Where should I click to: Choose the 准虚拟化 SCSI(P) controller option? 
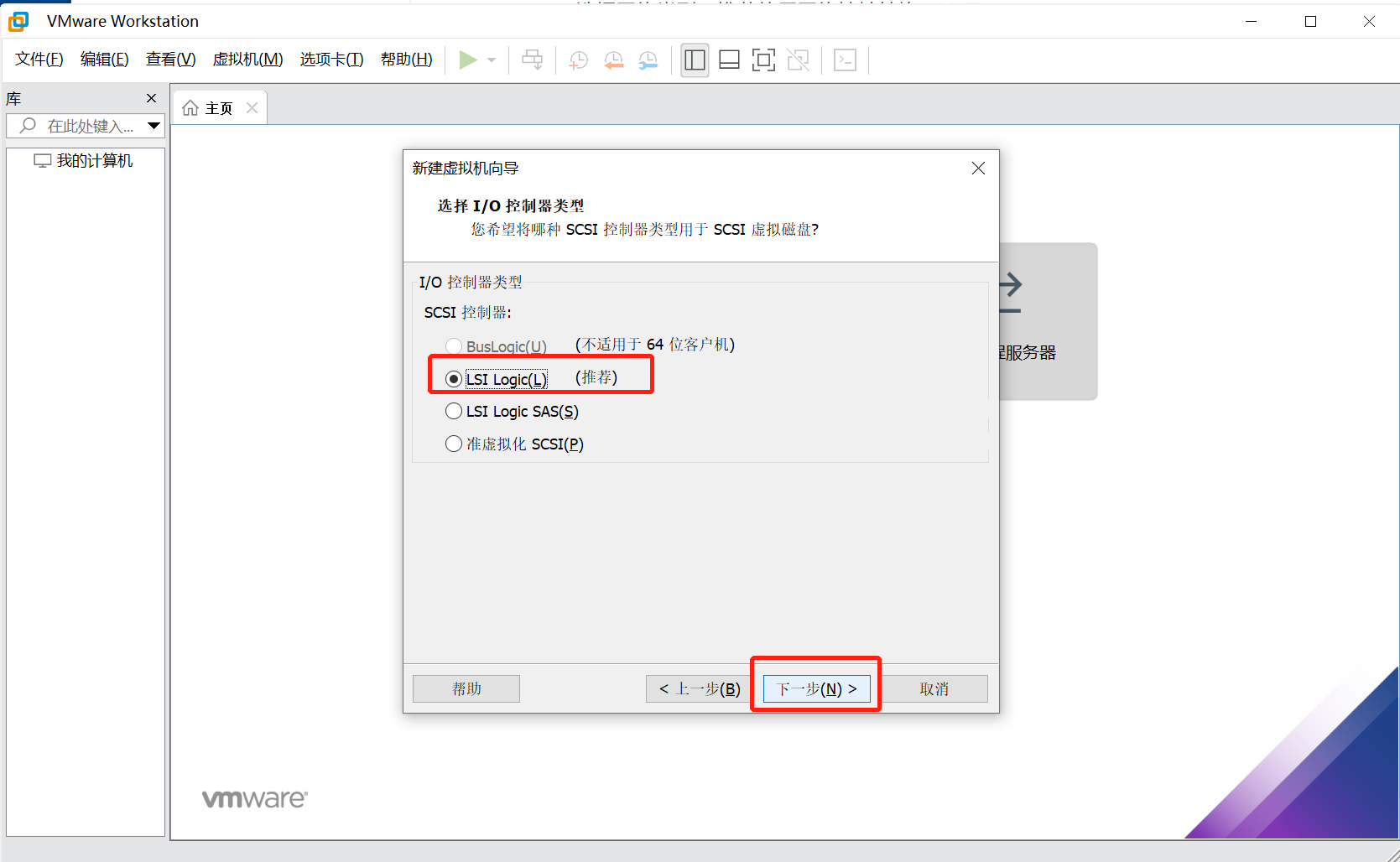[454, 444]
